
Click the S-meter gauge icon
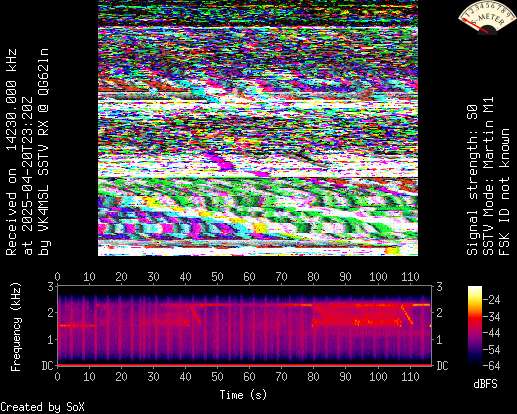point(486,17)
